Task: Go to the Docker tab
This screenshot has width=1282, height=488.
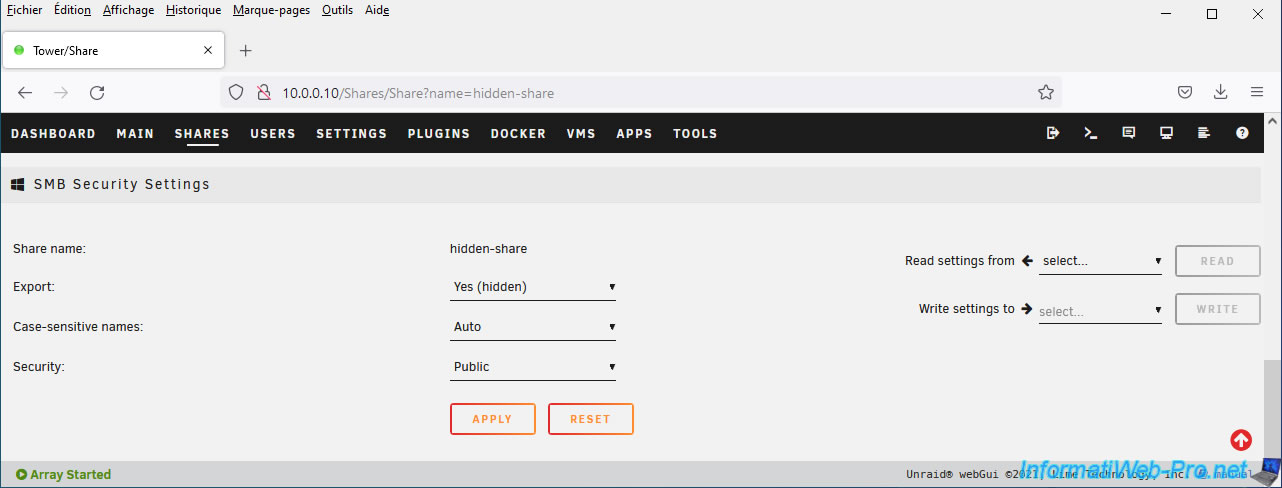Action: tap(518, 134)
